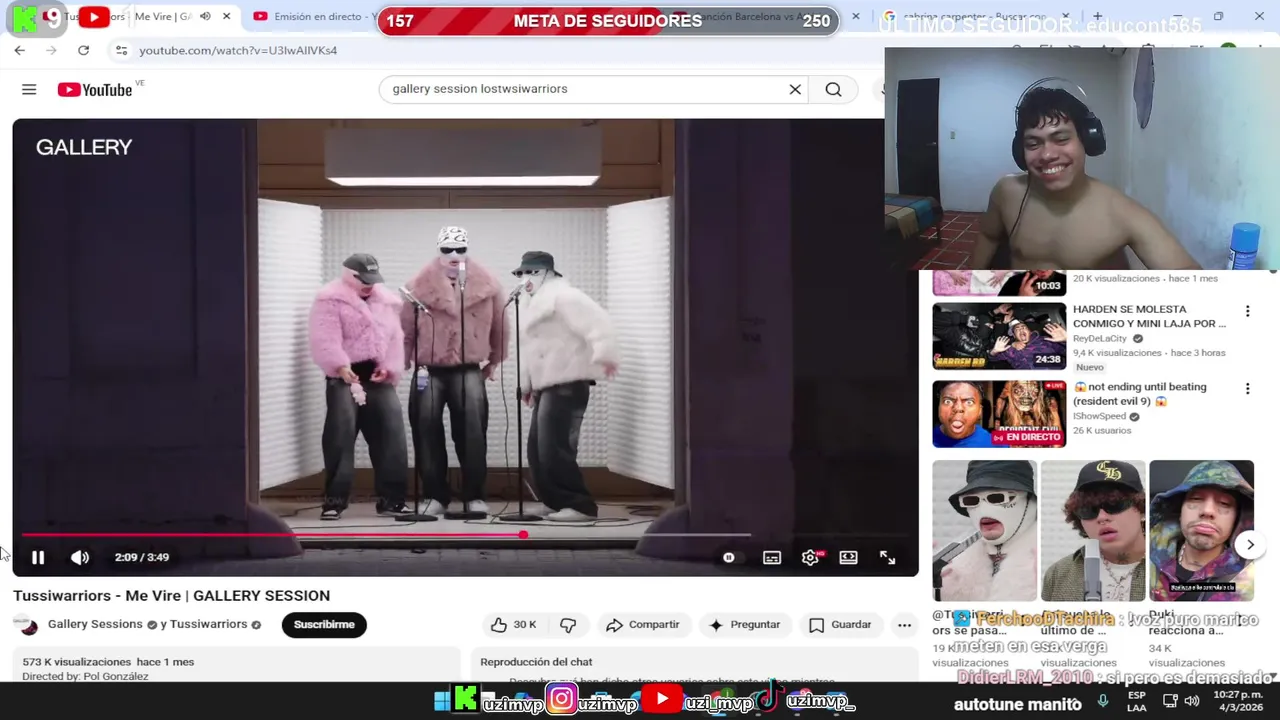This screenshot has width=1280, height=720.
Task: Open the YouTube hamburger guide menu
Action: (x=29, y=89)
